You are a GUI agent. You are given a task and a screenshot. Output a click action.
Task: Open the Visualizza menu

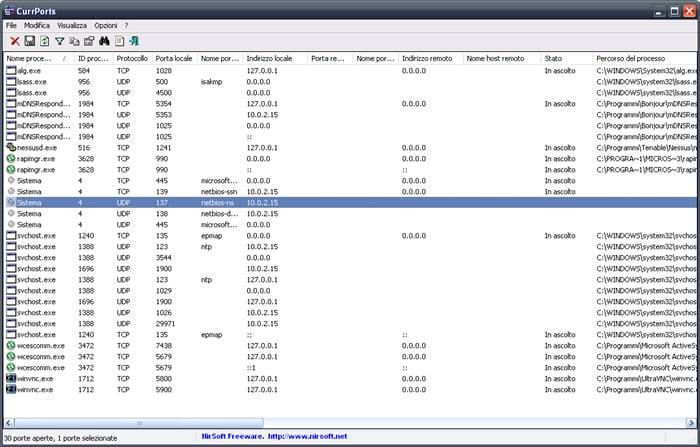click(x=71, y=24)
